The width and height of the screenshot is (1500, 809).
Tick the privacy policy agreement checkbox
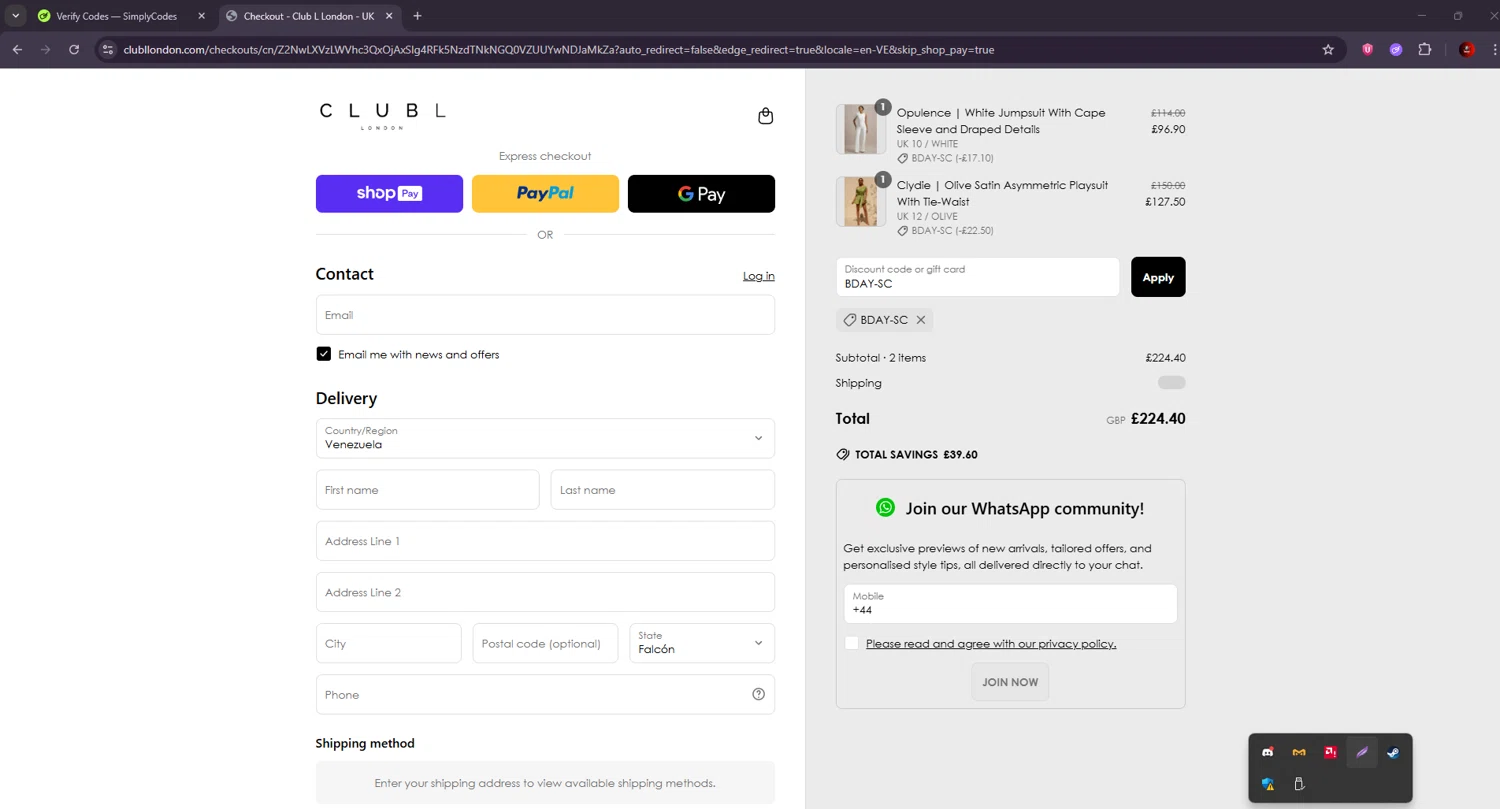[x=852, y=643]
